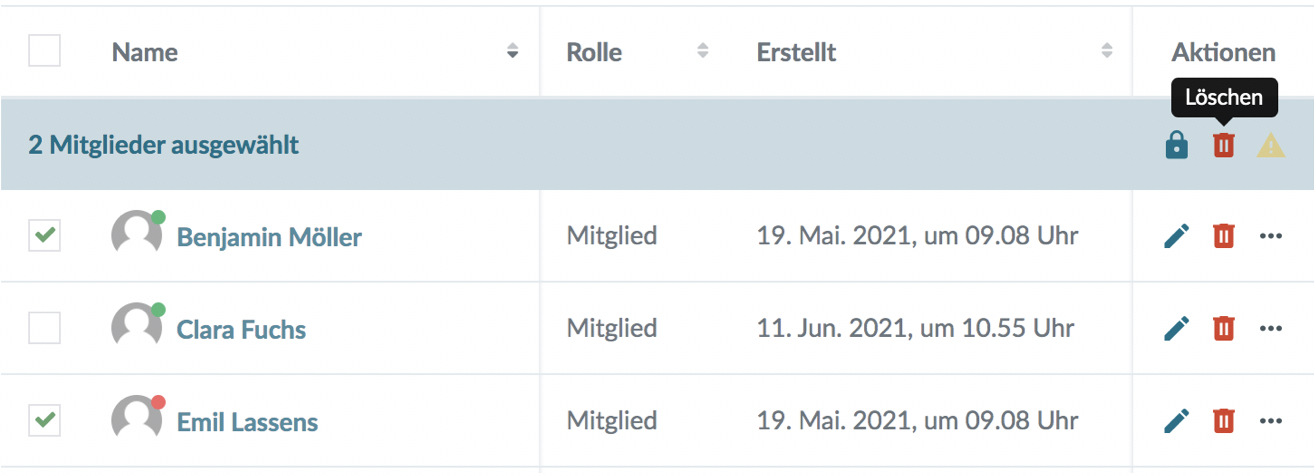Toggle the select-all checkbox in header
This screenshot has width=1314, height=476.
point(44,51)
